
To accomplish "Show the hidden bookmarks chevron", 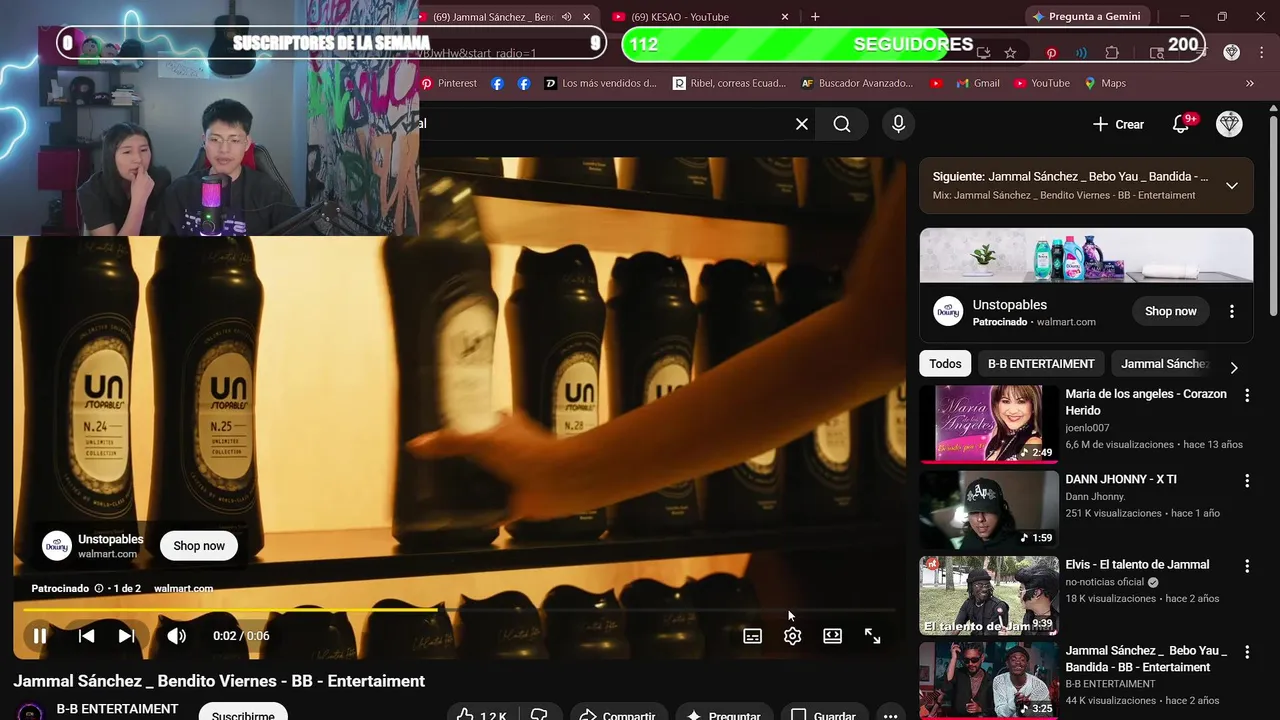I will [1250, 83].
